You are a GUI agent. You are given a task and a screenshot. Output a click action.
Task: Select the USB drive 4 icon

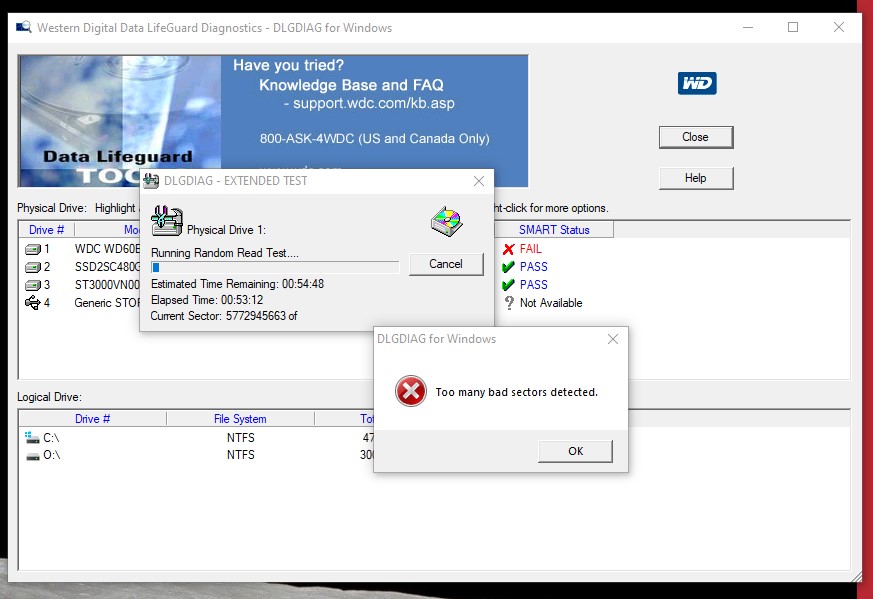[33, 303]
